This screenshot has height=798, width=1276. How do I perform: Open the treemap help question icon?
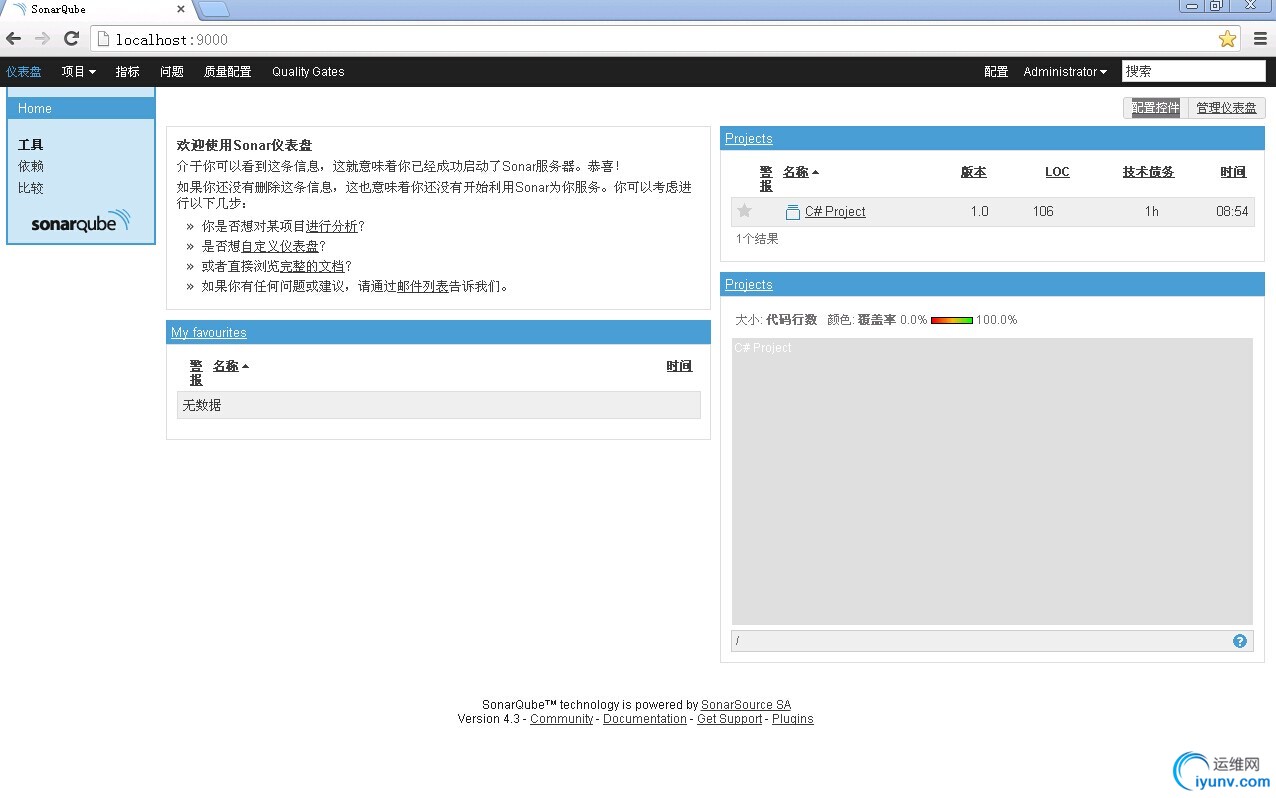1240,641
